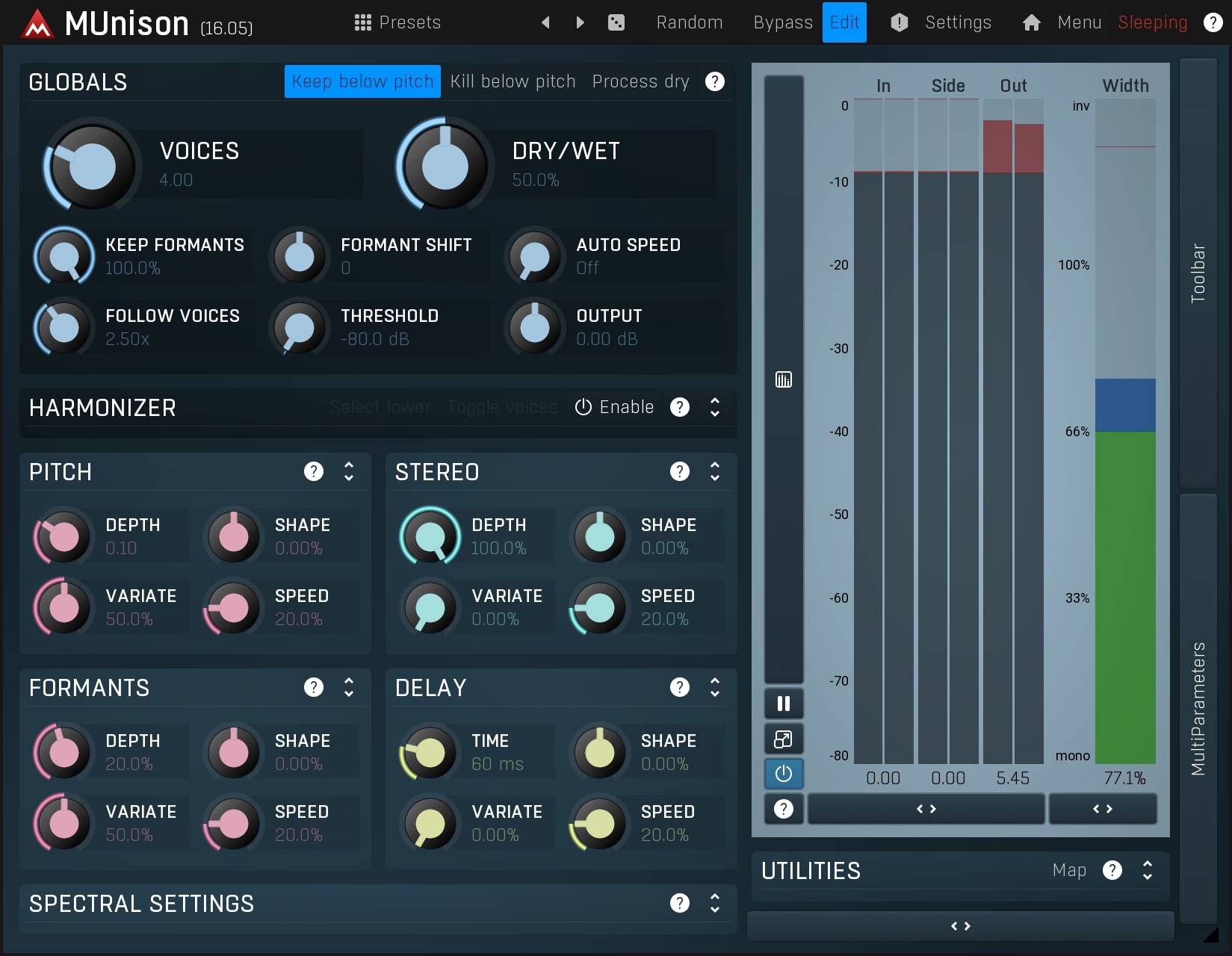Open Harmonizer help question mark

pos(680,407)
